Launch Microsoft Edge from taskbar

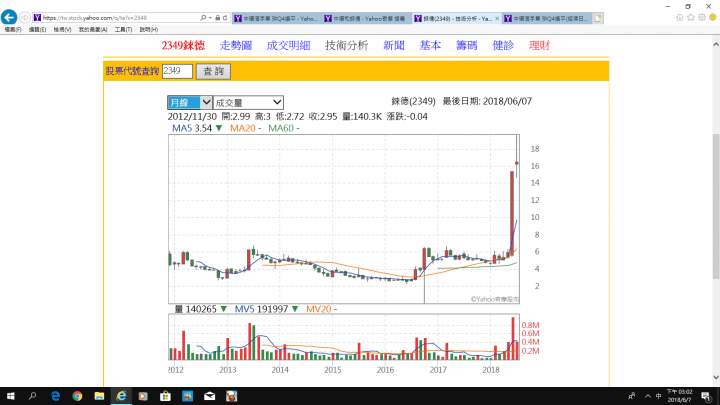[x=55, y=396]
